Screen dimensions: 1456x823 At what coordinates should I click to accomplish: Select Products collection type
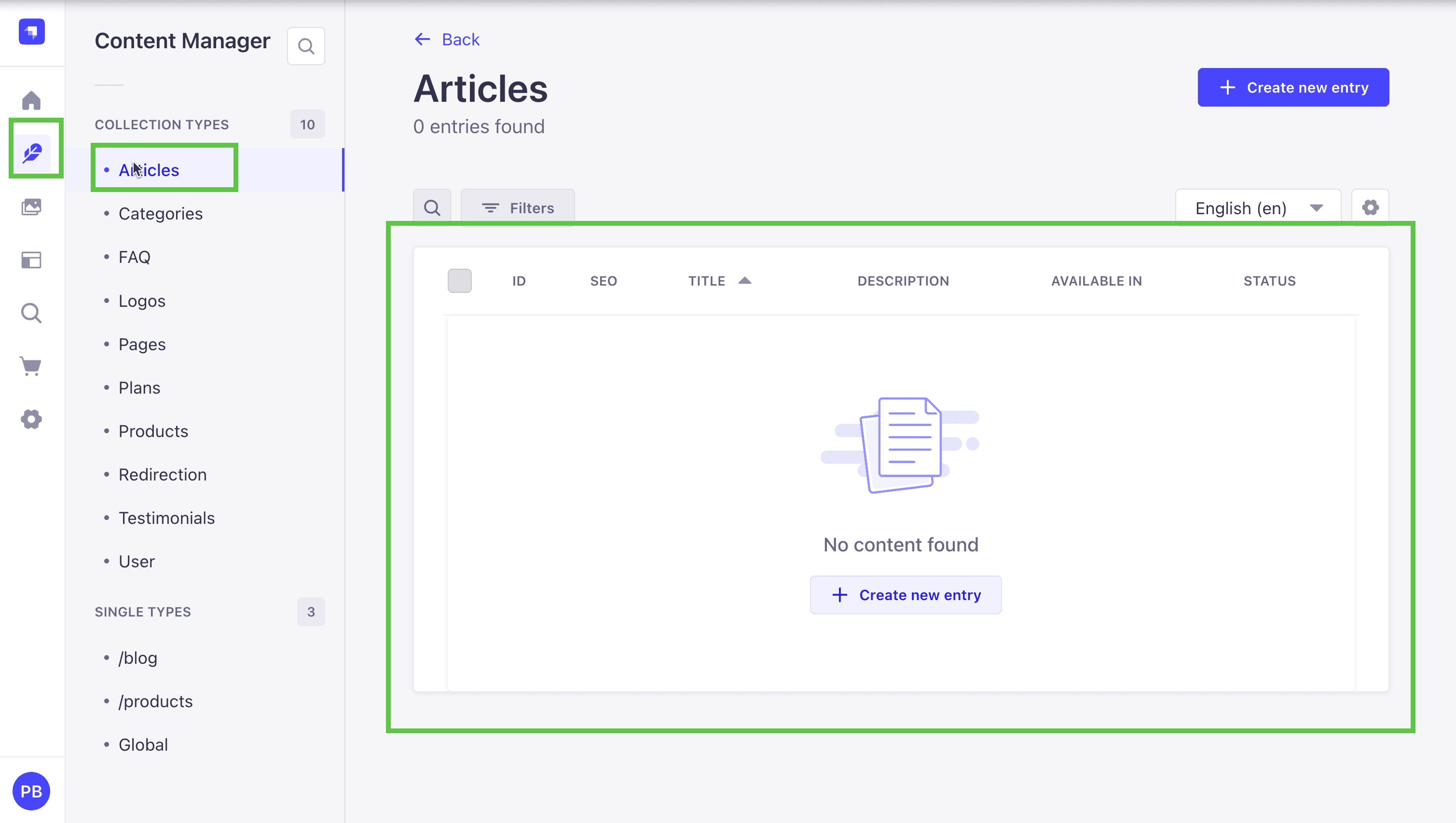pyautogui.click(x=153, y=431)
